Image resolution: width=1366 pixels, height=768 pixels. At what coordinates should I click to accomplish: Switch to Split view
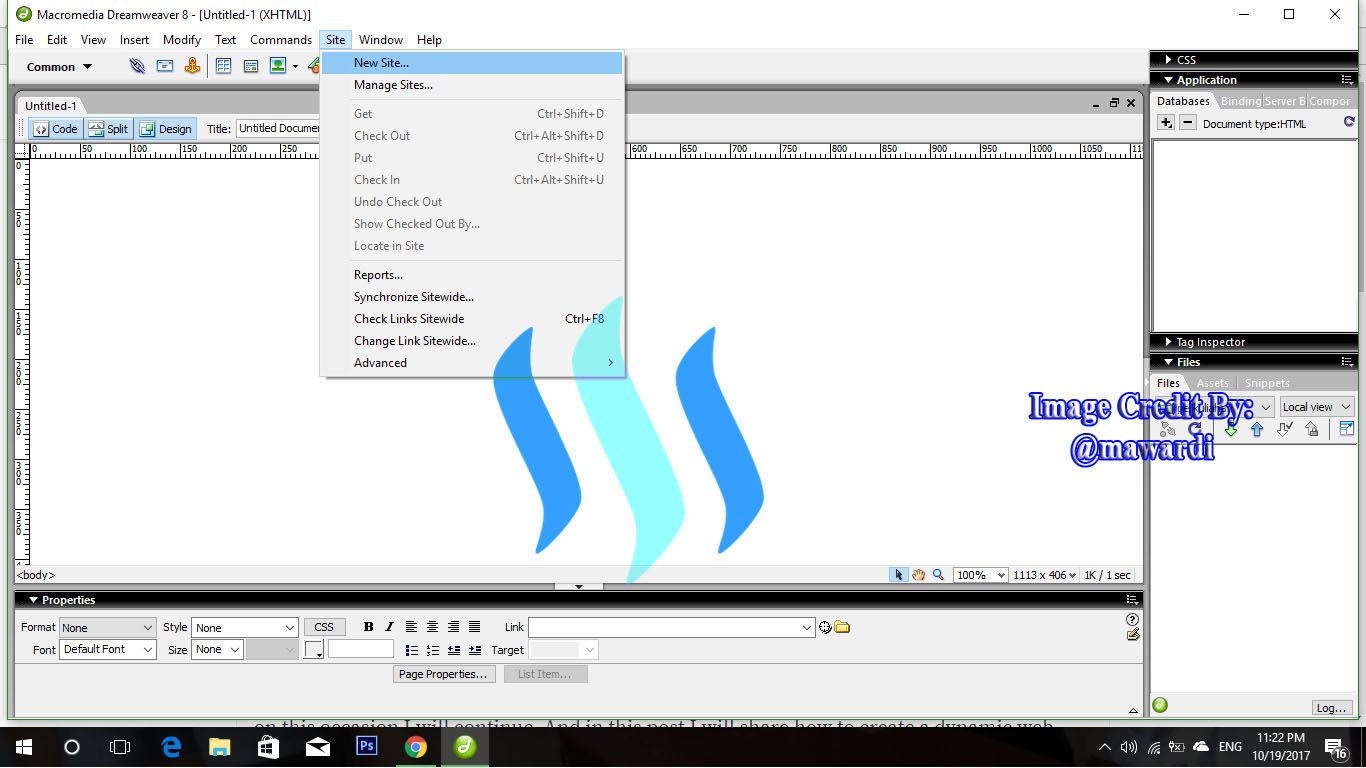pos(108,128)
